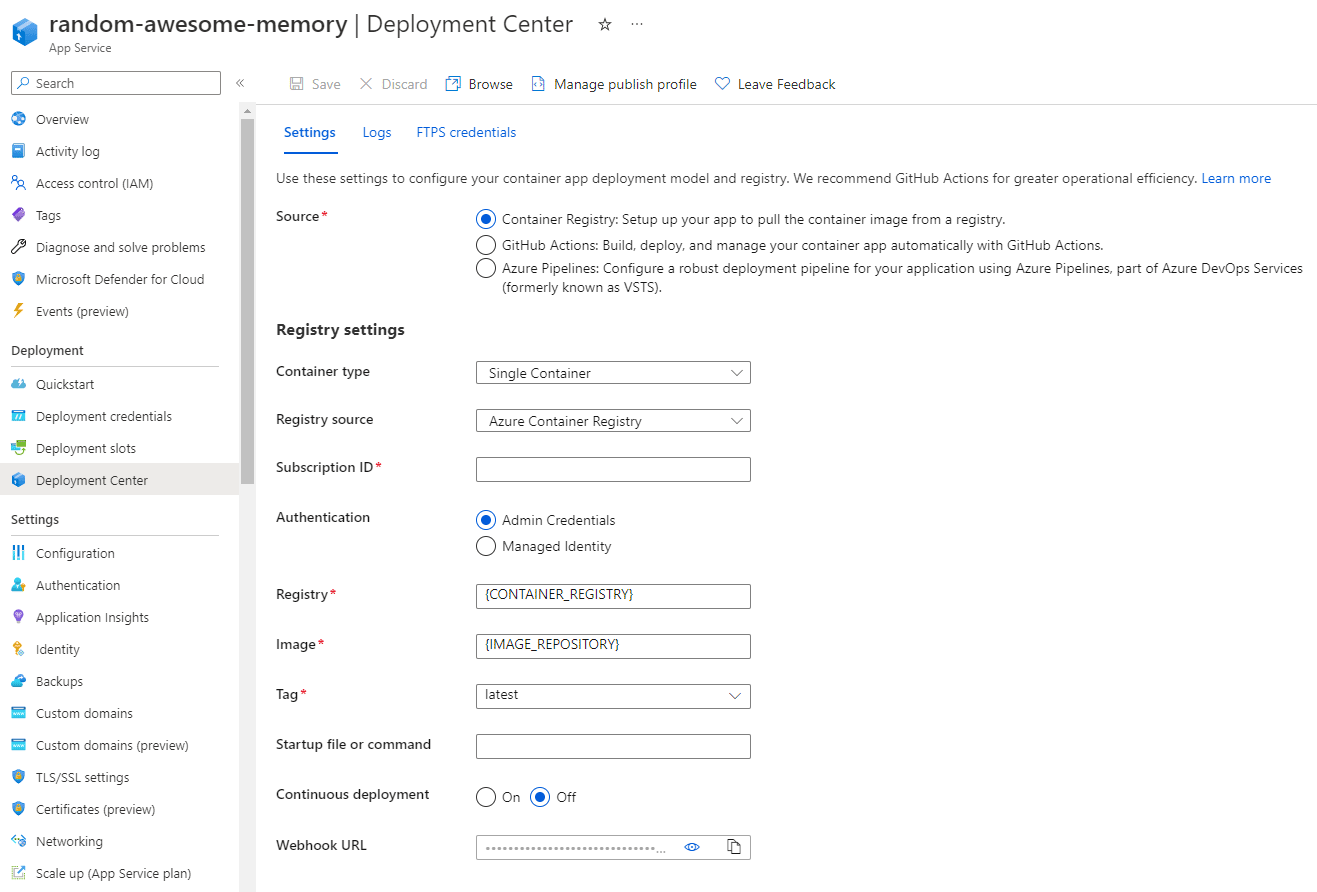
Task: Click the Save button
Action: [x=315, y=84]
